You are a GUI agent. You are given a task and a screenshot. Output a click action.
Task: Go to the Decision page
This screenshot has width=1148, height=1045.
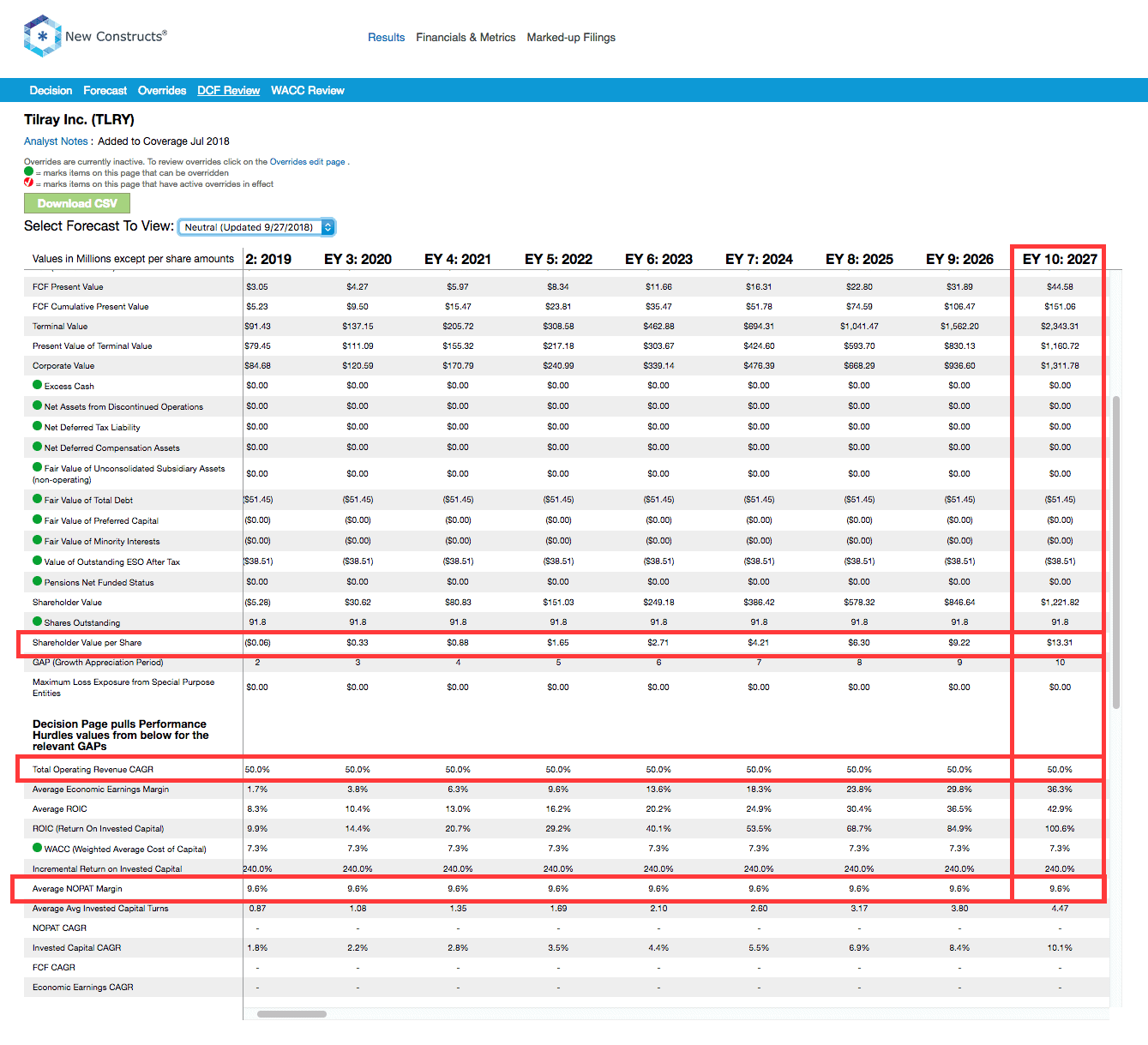pyautogui.click(x=51, y=91)
